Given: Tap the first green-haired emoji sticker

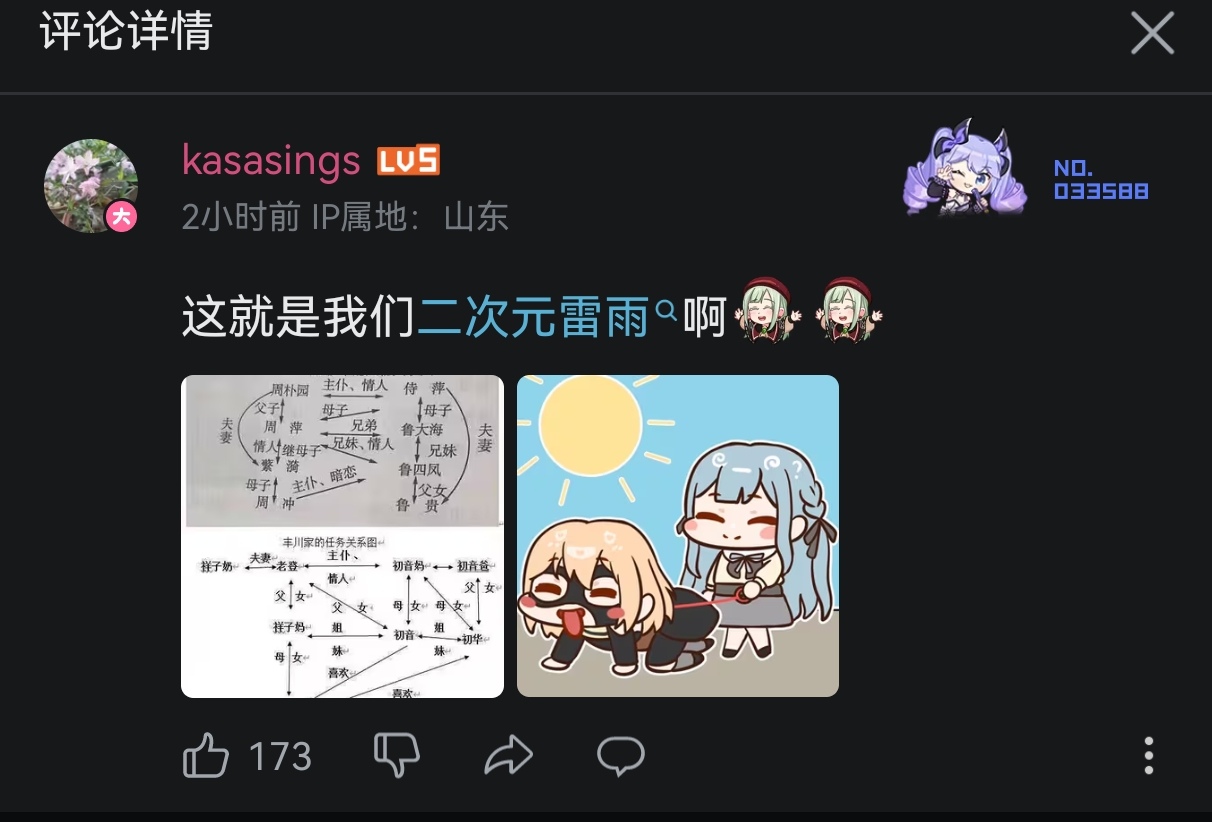Looking at the screenshot, I should [x=766, y=310].
